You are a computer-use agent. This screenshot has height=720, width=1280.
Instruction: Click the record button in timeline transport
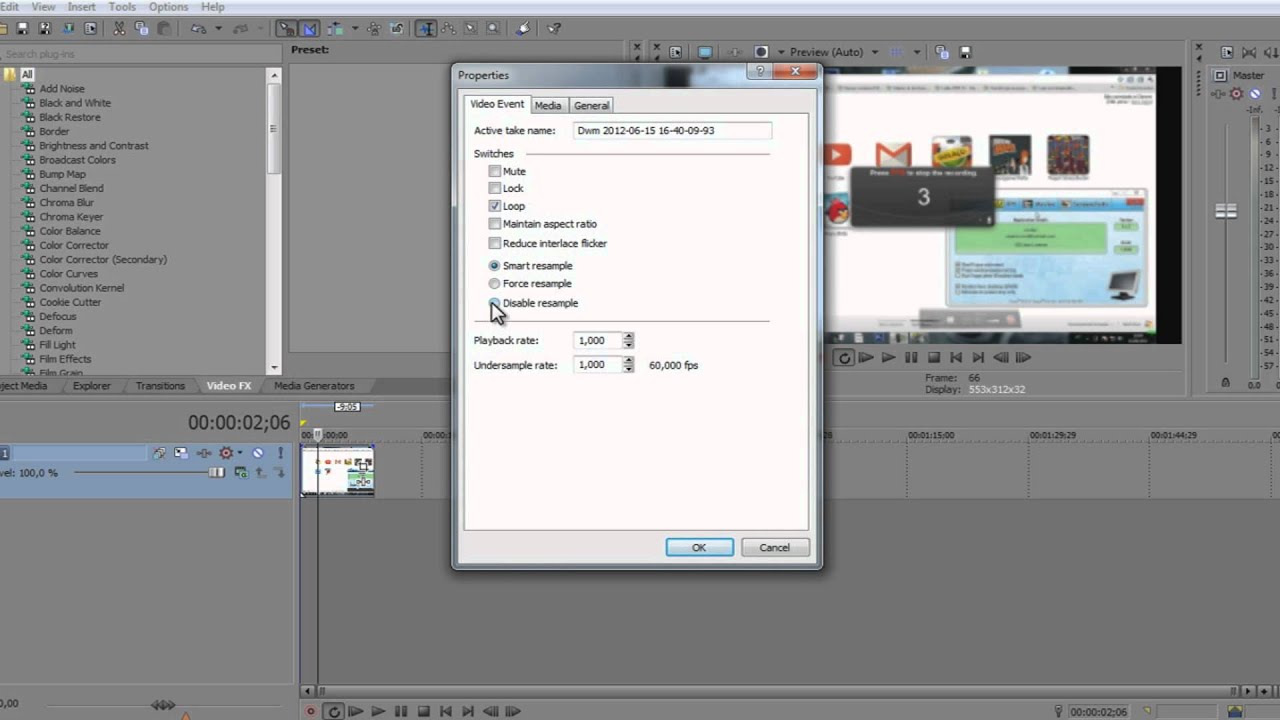(311, 712)
